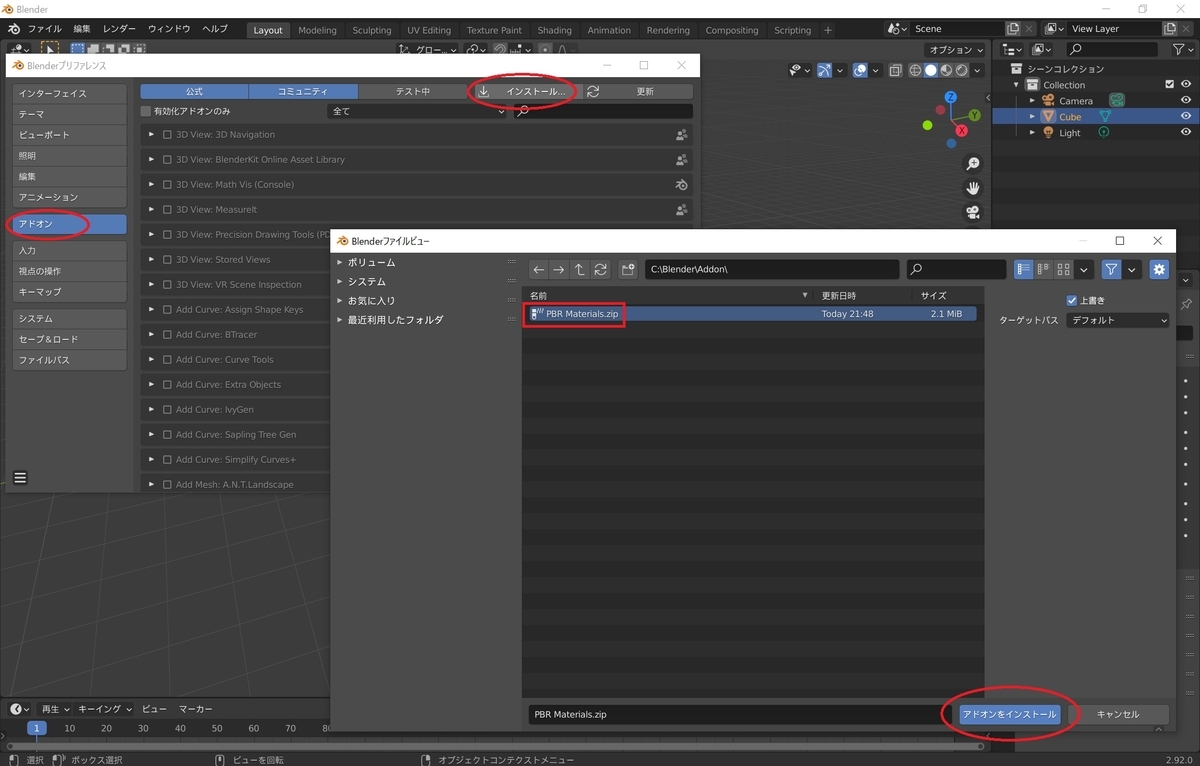Screen dimensions: 1200x766
Task: Click the アドオンをインストール button
Action: pos(1008,714)
